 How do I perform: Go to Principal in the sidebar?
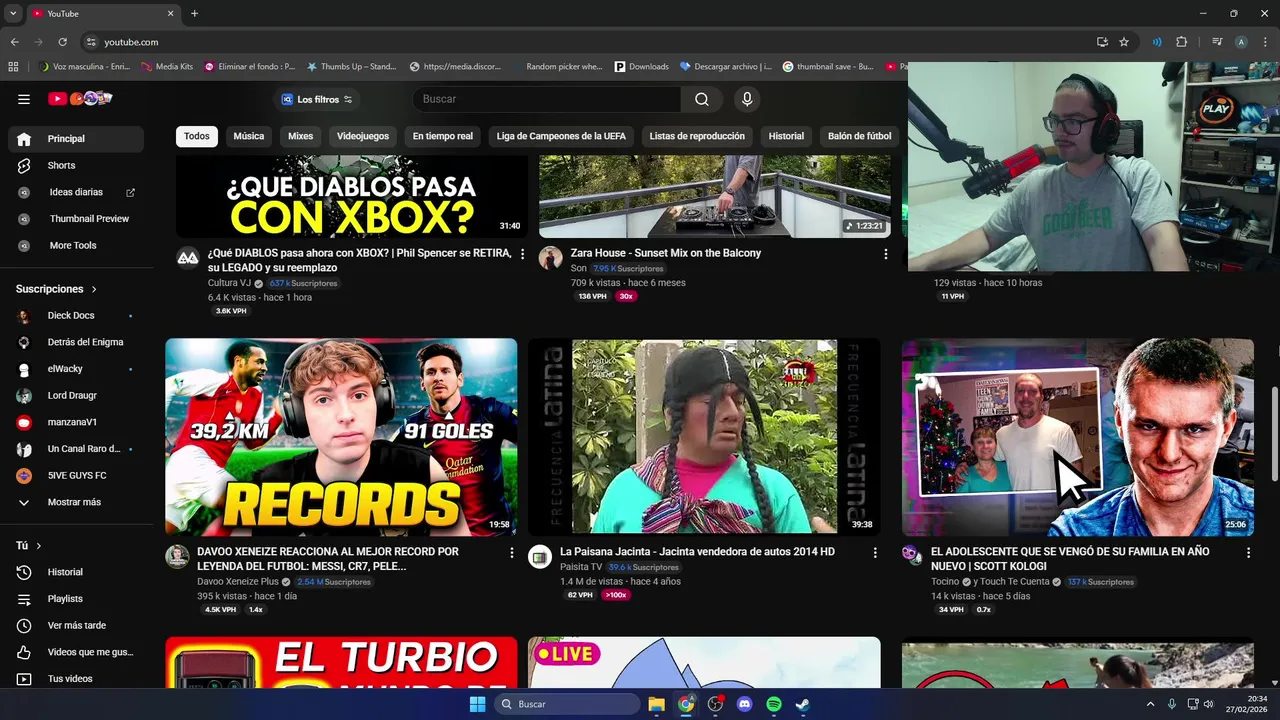click(x=75, y=139)
